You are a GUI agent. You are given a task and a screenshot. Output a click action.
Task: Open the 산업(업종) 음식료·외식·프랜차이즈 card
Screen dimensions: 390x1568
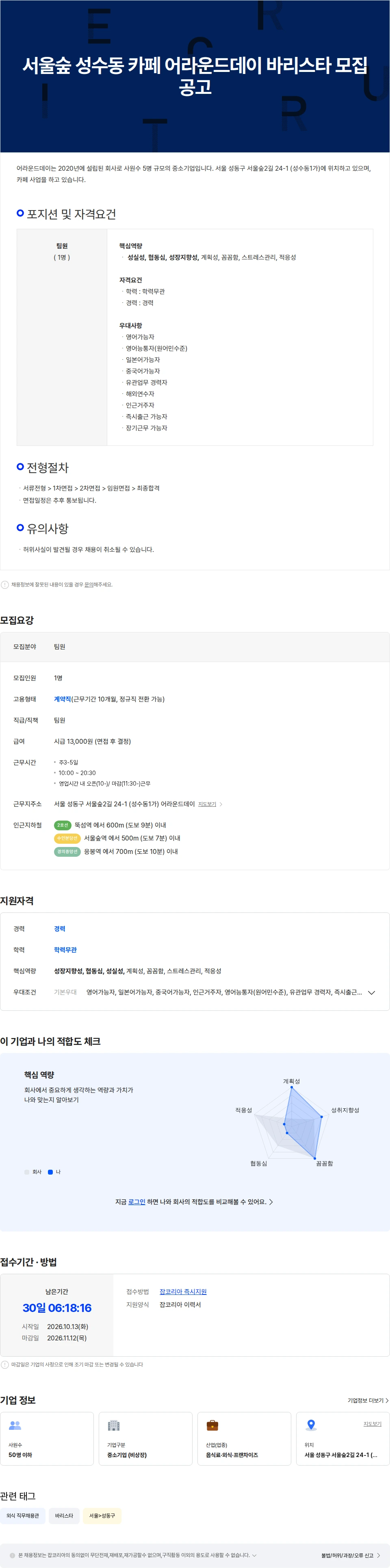[x=244, y=1438]
